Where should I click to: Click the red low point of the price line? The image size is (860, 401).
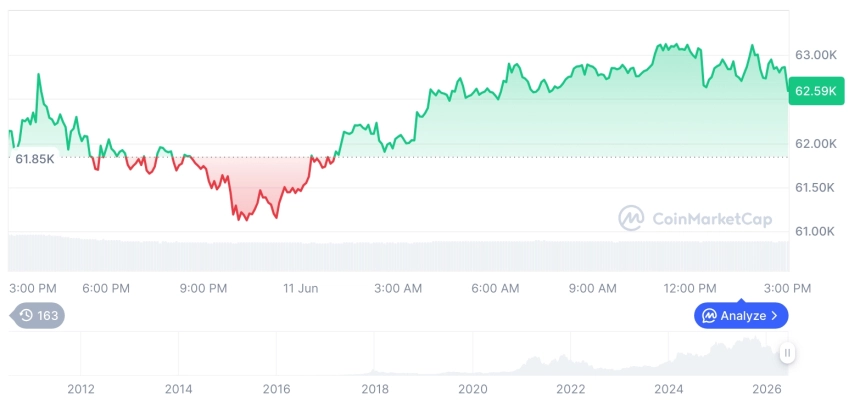coord(246,220)
